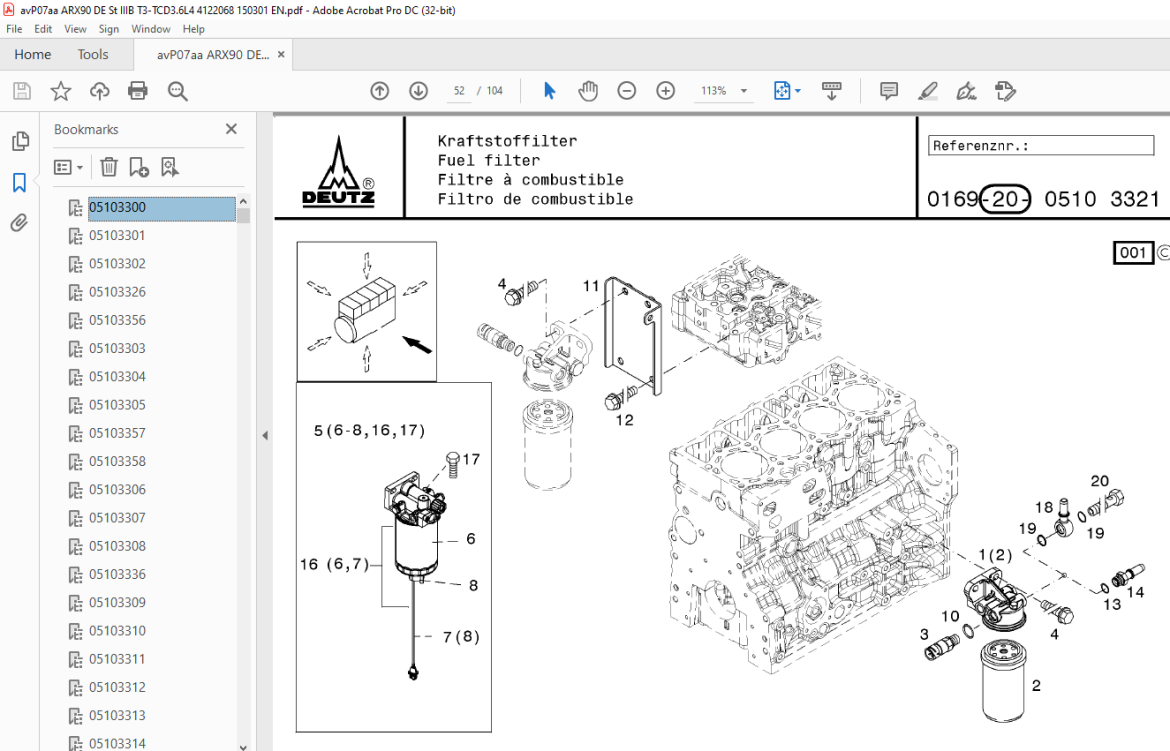Add a new bookmark
Image resolution: width=1170 pixels, height=751 pixels.
click(139, 167)
